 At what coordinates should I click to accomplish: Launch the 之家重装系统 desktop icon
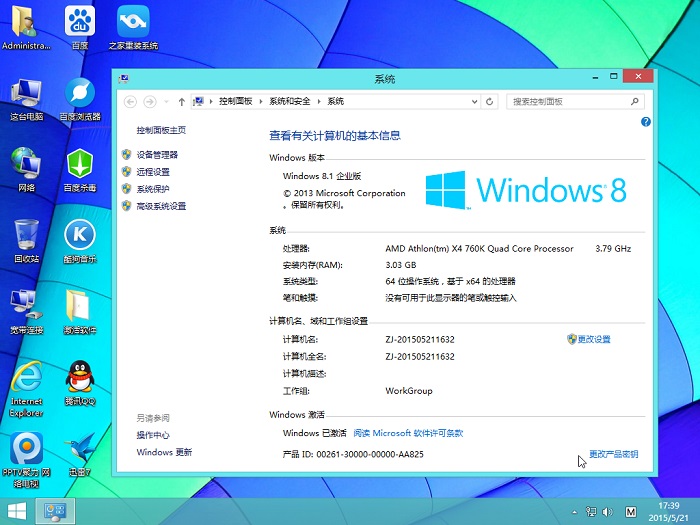point(133,27)
